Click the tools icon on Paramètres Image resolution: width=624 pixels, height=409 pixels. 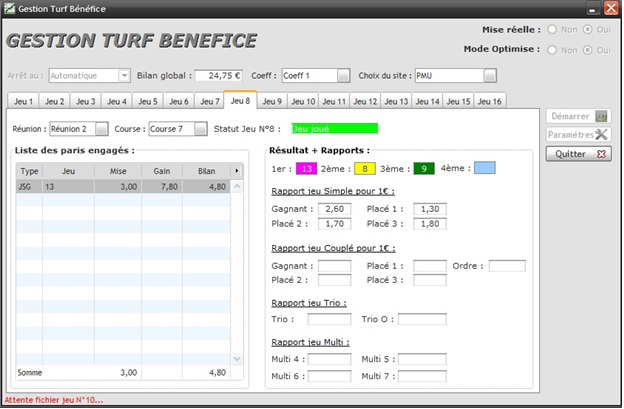pyautogui.click(x=601, y=135)
